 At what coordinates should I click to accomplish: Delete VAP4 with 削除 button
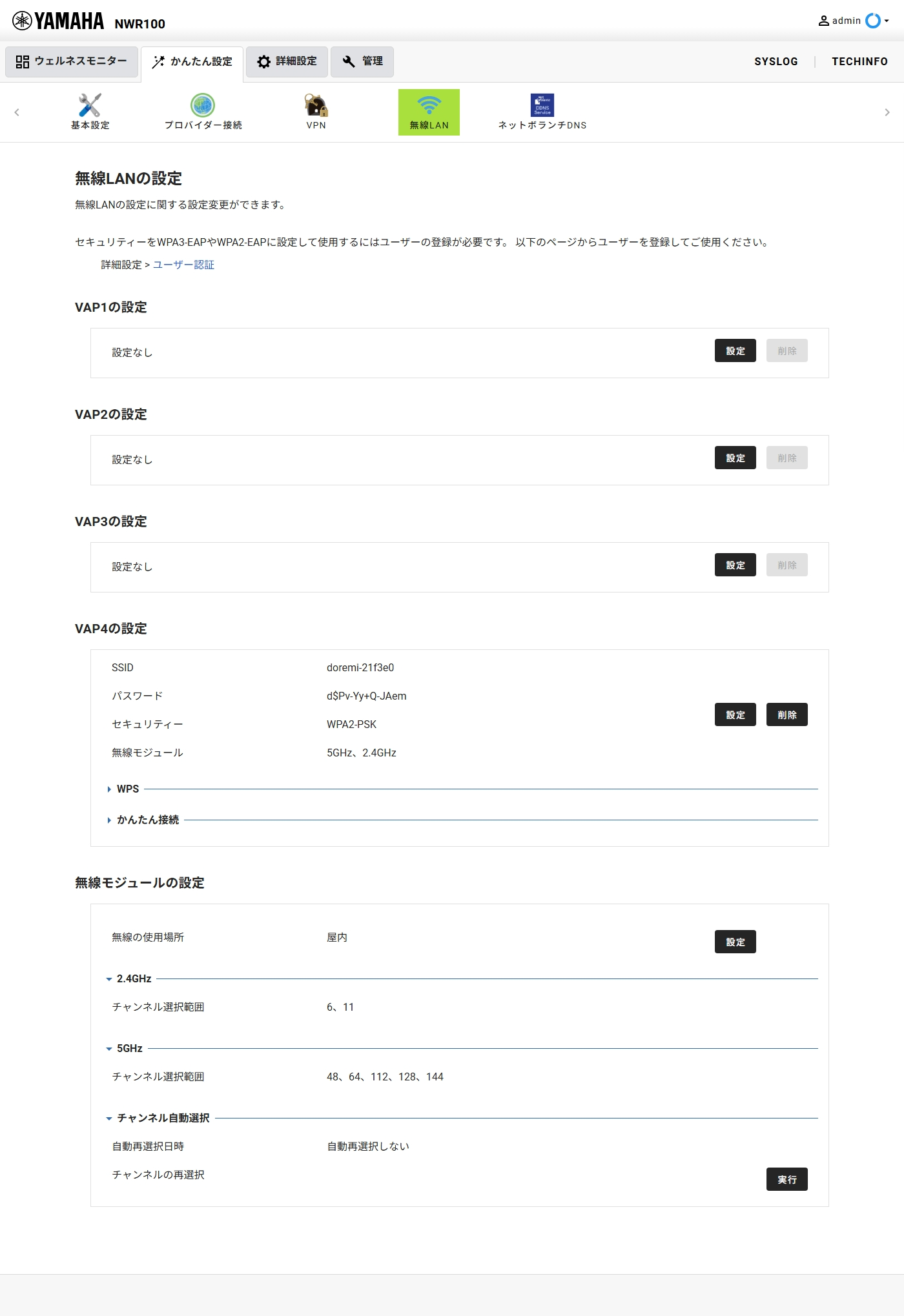[x=787, y=714]
